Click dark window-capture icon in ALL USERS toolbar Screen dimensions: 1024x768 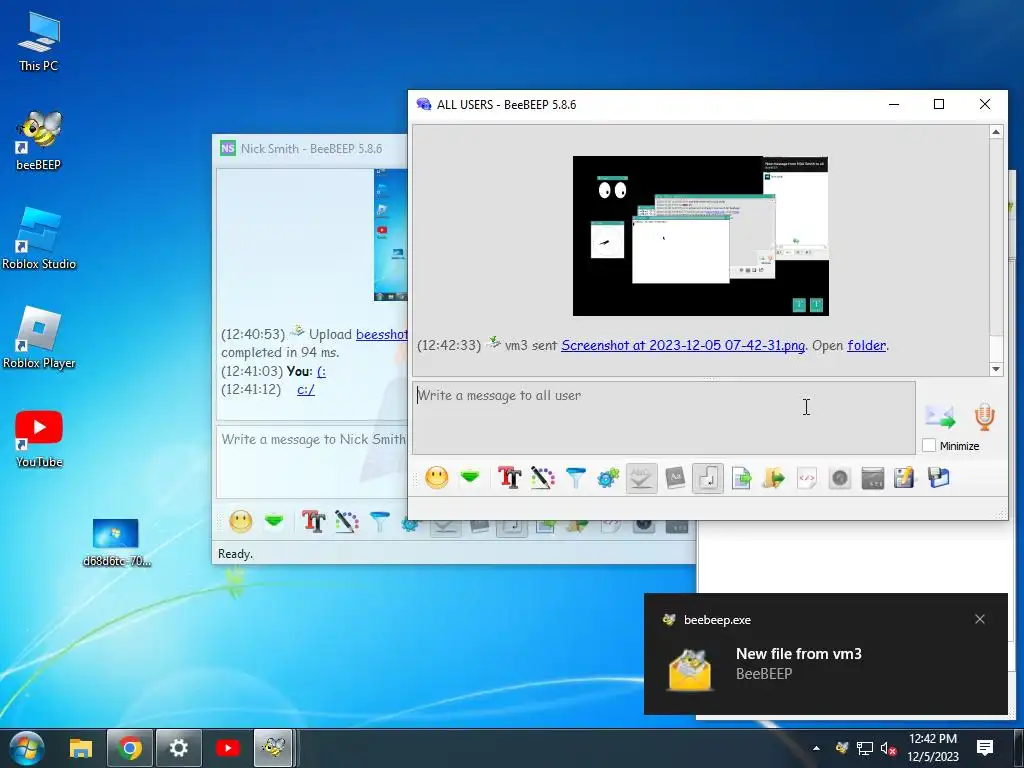point(872,478)
